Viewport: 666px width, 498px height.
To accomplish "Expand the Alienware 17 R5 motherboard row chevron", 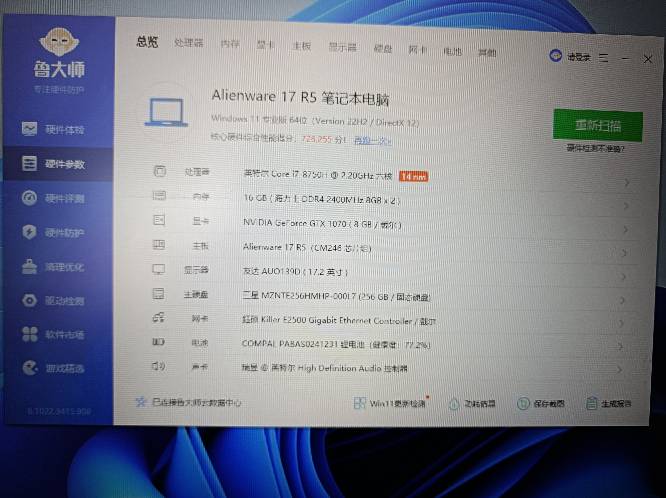I will click(x=624, y=253).
